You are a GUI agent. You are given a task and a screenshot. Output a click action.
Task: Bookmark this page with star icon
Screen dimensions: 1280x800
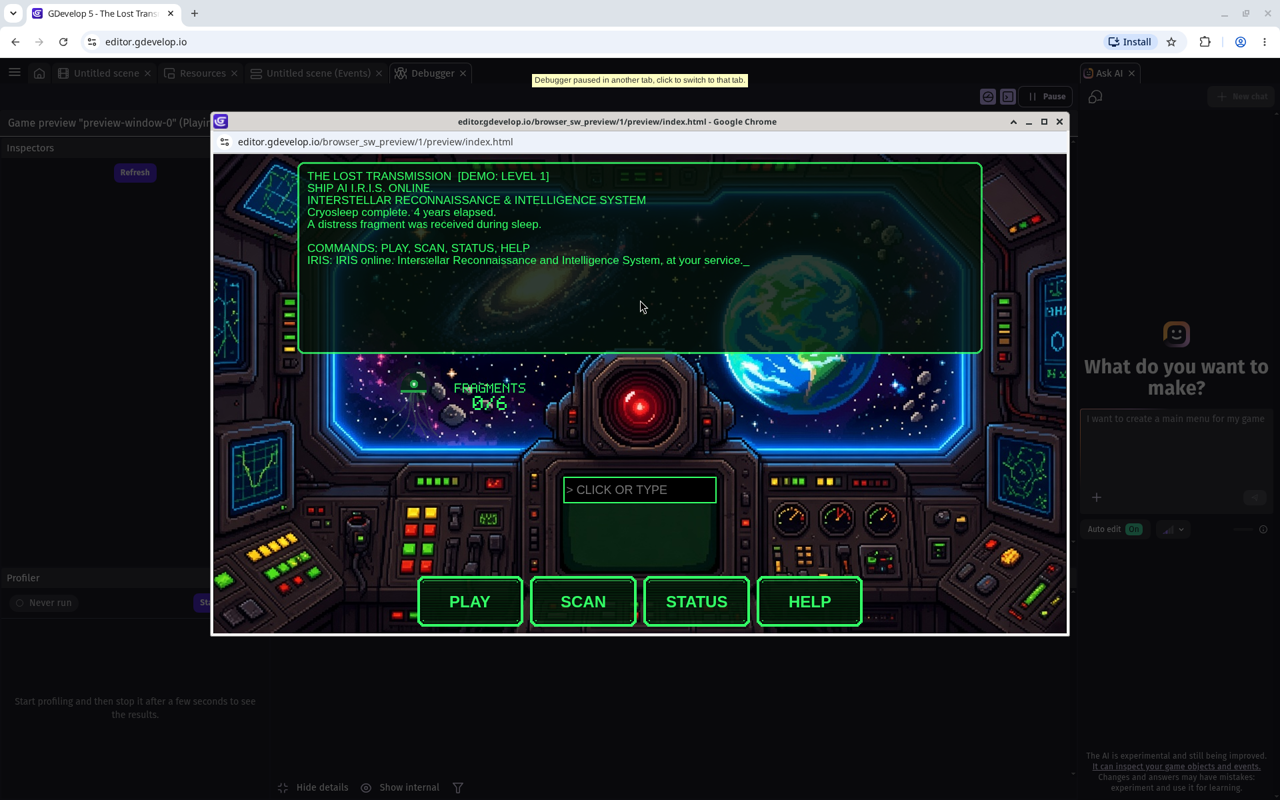(1171, 42)
